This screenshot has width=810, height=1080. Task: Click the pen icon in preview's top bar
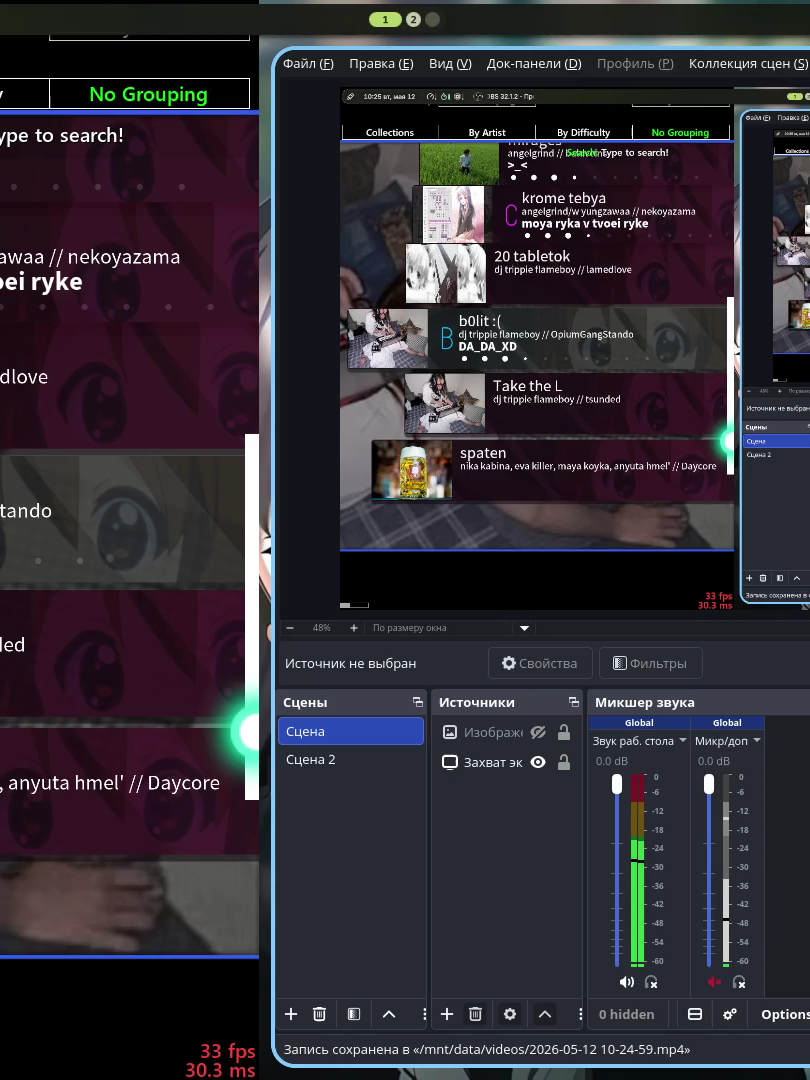[350, 96]
